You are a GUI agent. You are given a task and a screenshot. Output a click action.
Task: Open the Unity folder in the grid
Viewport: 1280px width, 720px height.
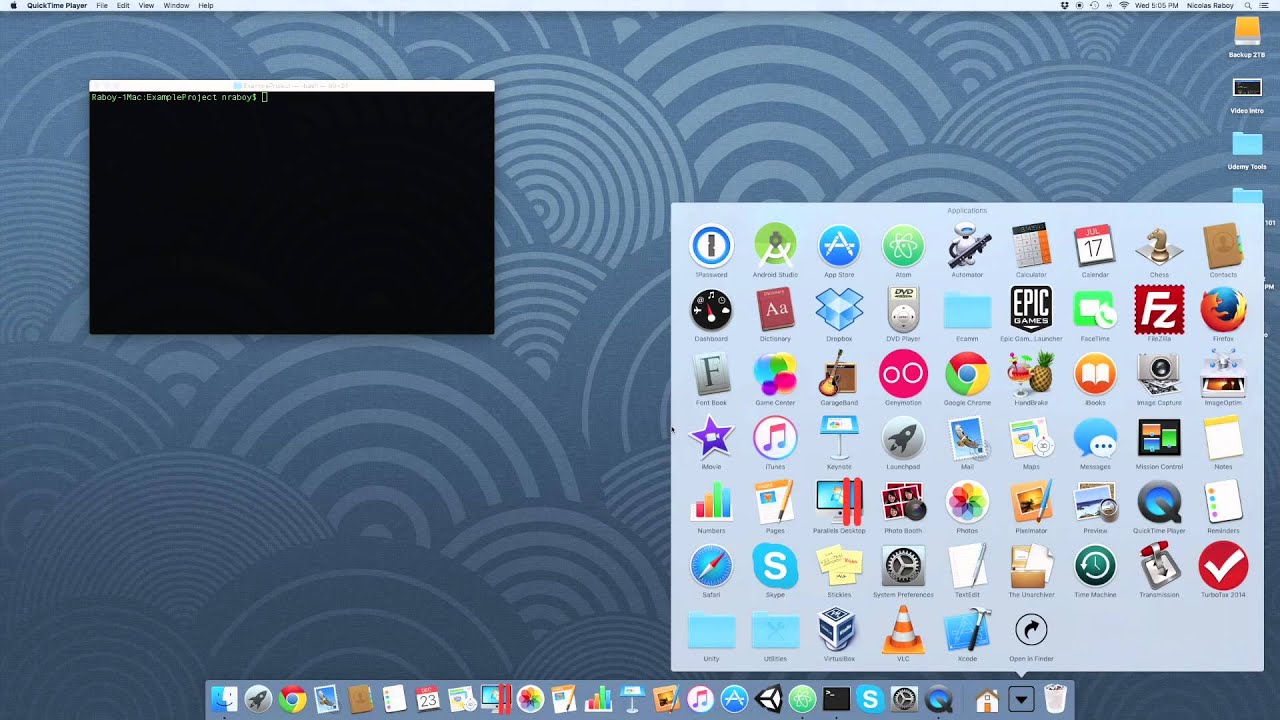pyautogui.click(x=711, y=632)
